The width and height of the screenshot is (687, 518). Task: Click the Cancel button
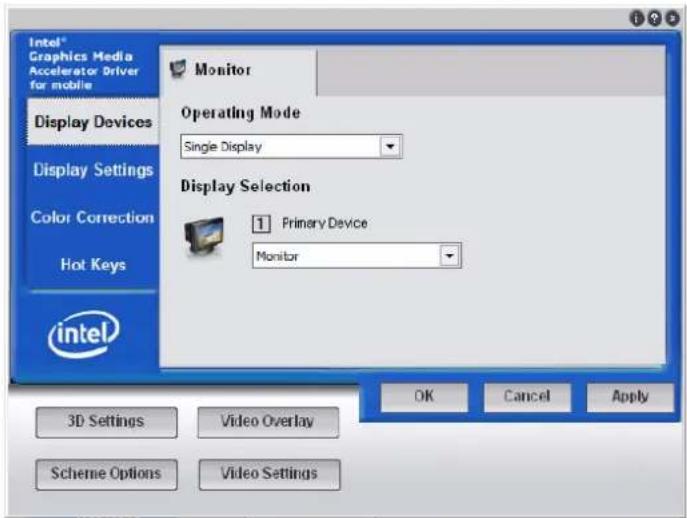point(527,397)
